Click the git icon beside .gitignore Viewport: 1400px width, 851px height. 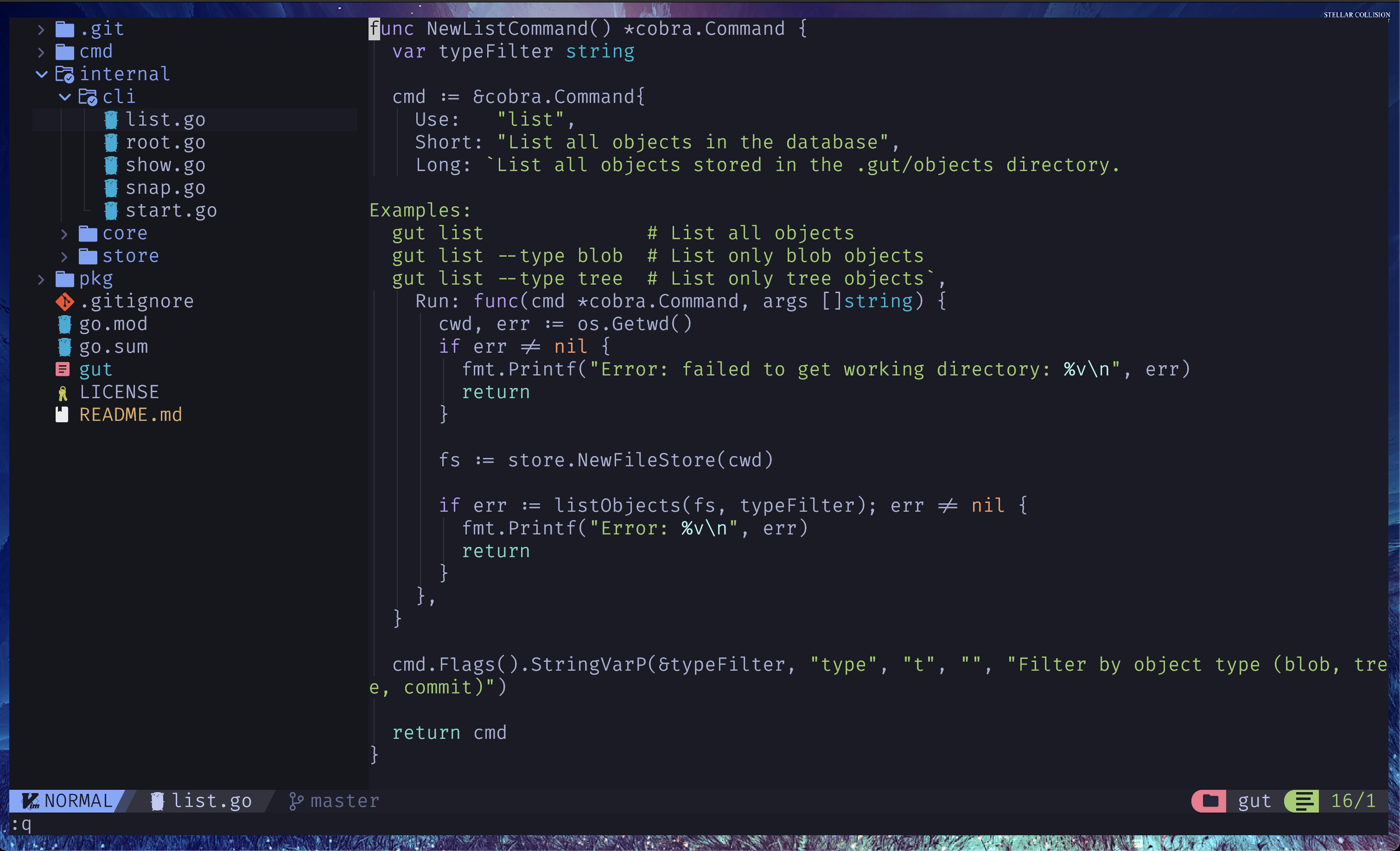64,301
